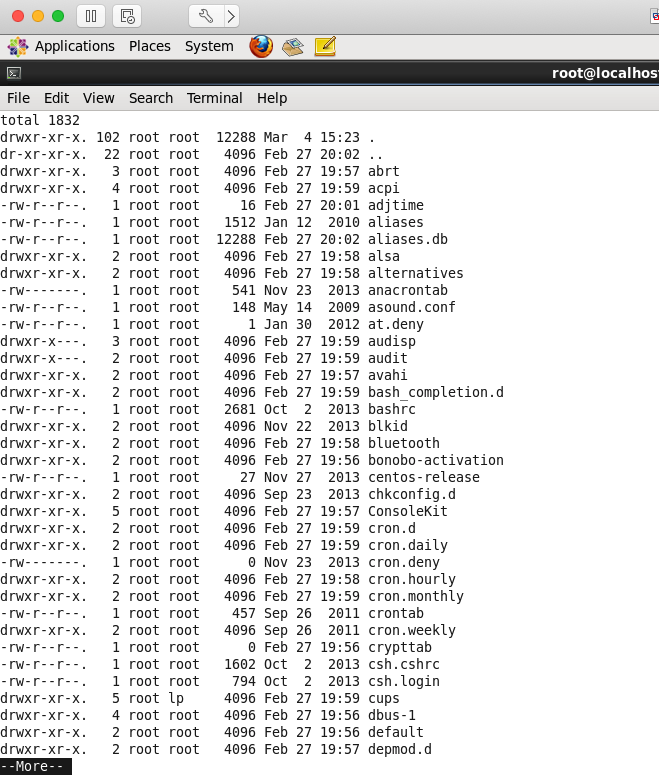Click the 'anacrontab' file name
659x777 pixels.
pyautogui.click(x=408, y=290)
